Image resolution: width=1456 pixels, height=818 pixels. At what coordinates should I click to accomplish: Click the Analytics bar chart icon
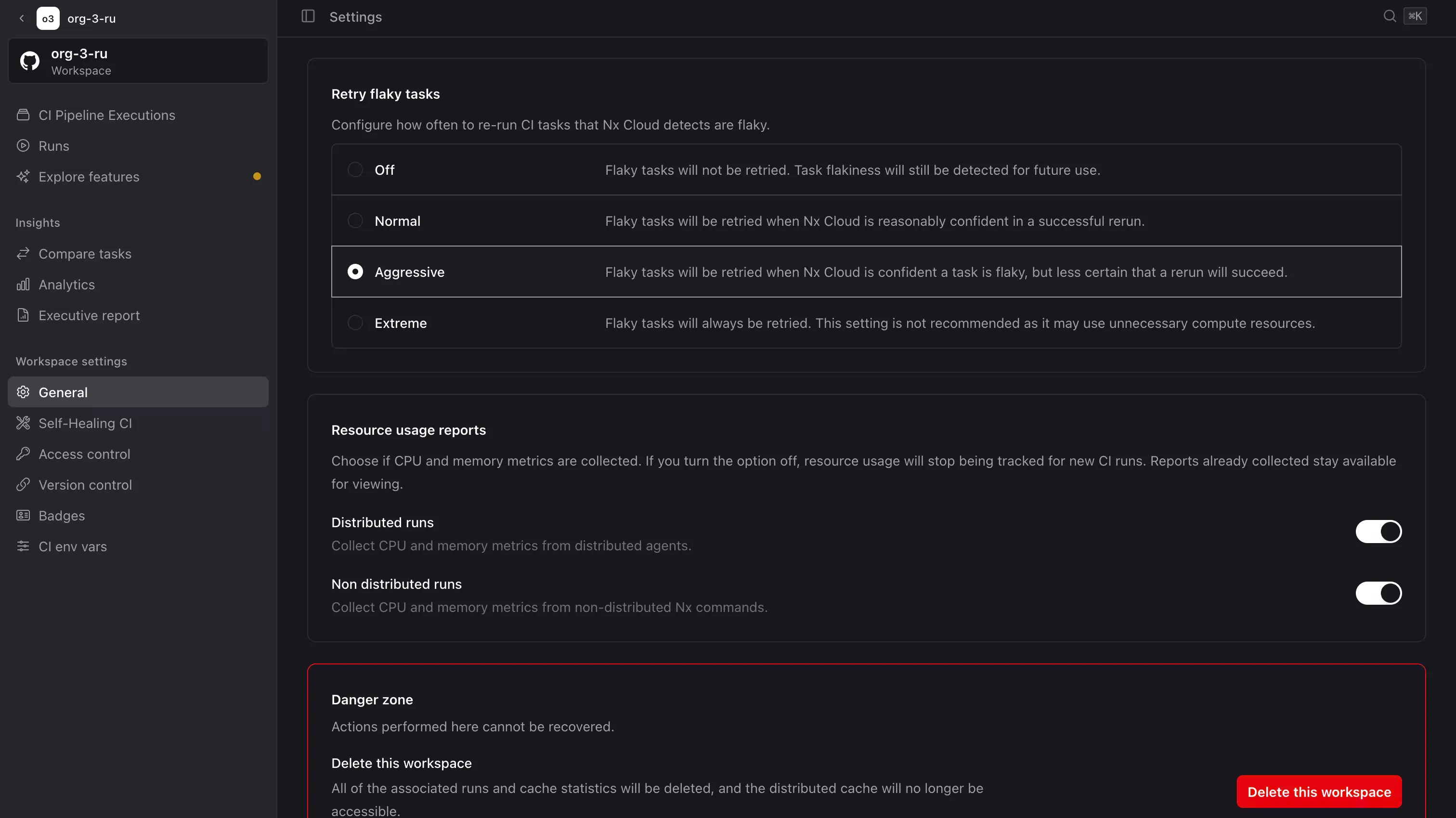tap(23, 285)
